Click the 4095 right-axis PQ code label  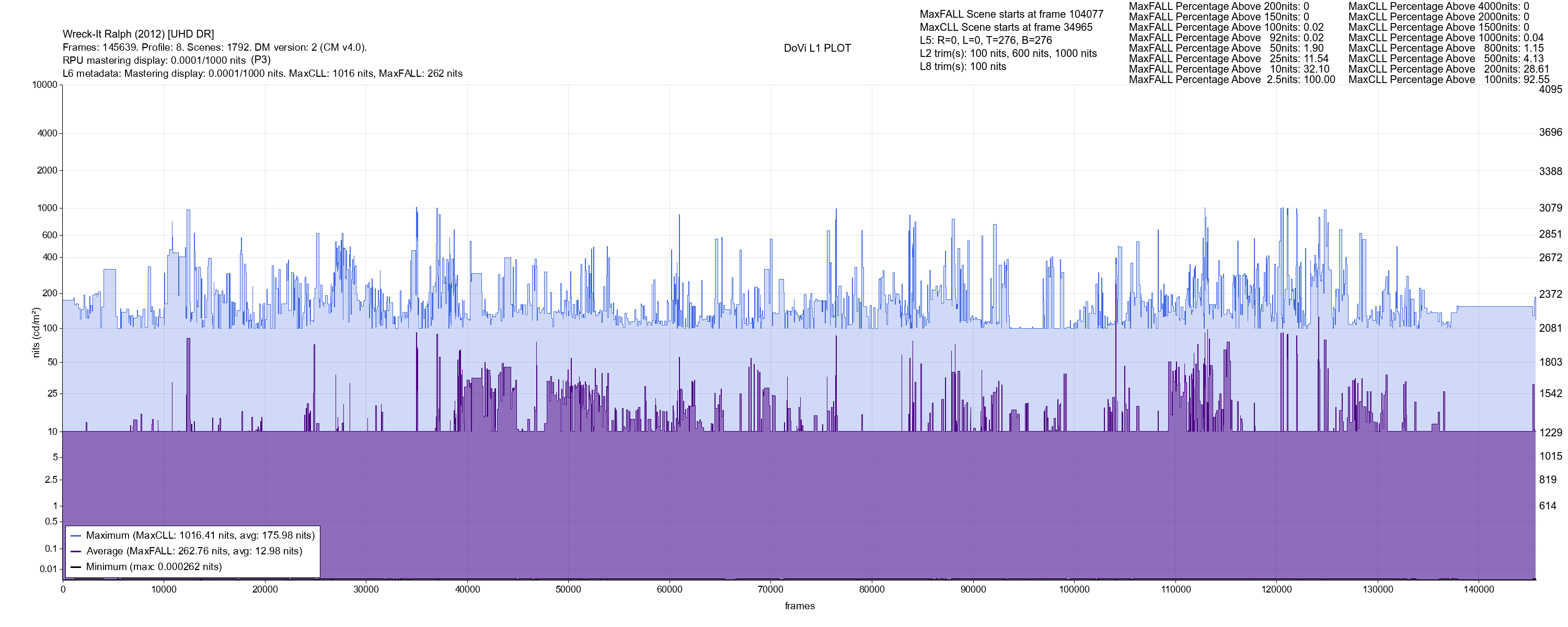pos(1550,89)
